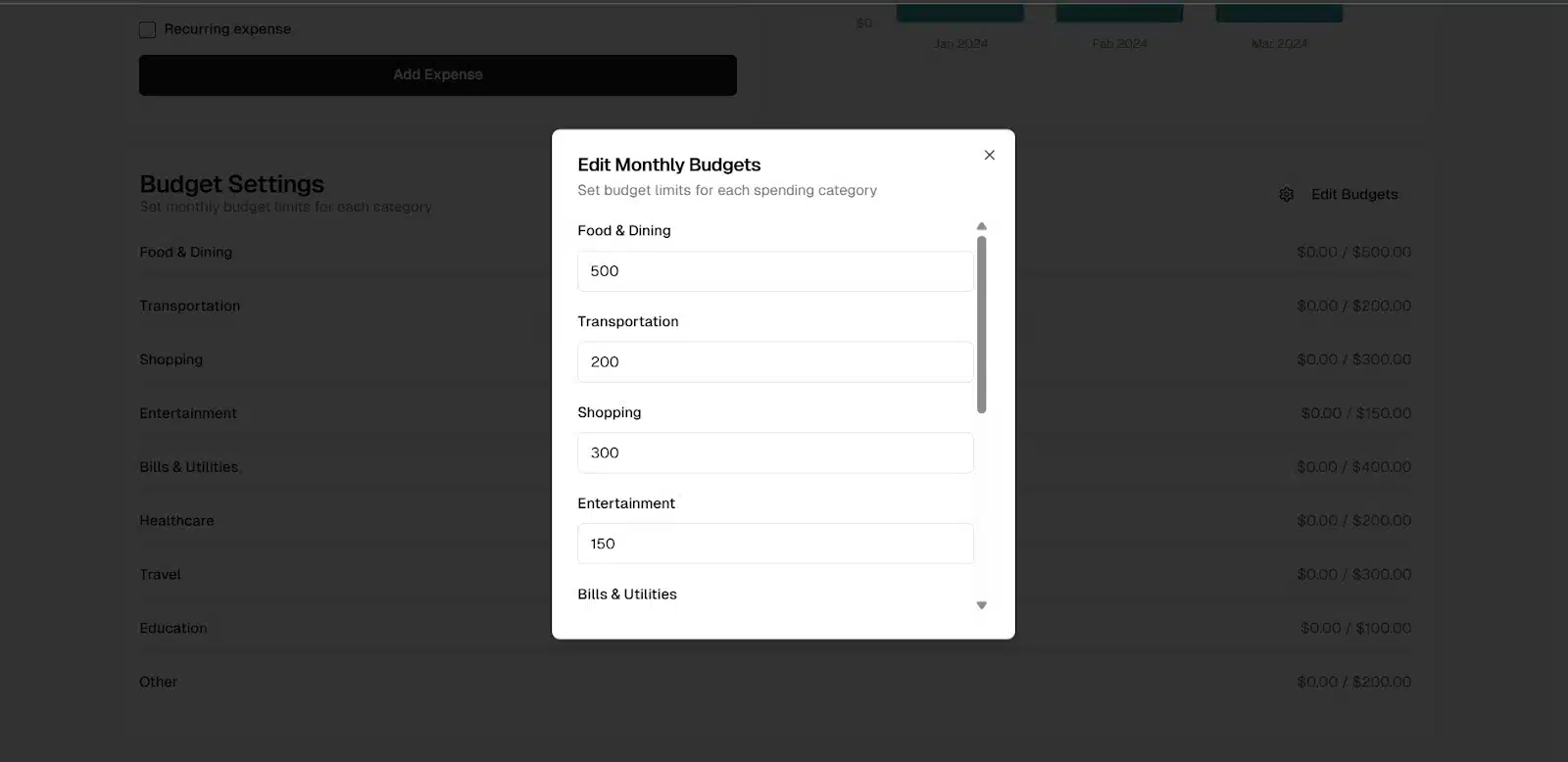Click into the Shopping budget field

[x=775, y=452]
